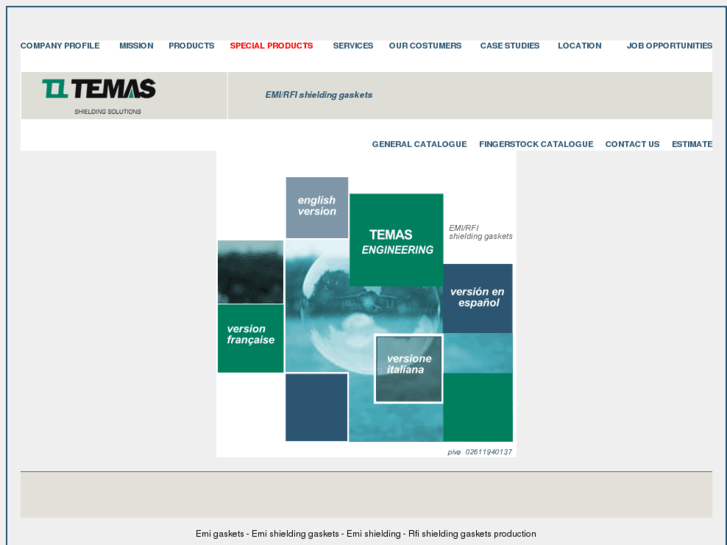Open the Fingerstock Catalogue link
The image size is (727, 545).
click(536, 144)
